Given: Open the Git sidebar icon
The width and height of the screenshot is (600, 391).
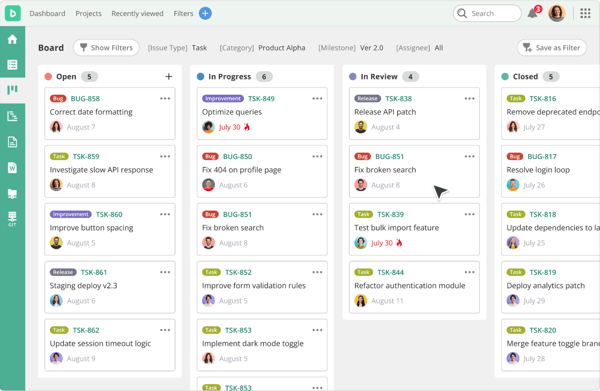Looking at the screenshot, I should 12,219.
